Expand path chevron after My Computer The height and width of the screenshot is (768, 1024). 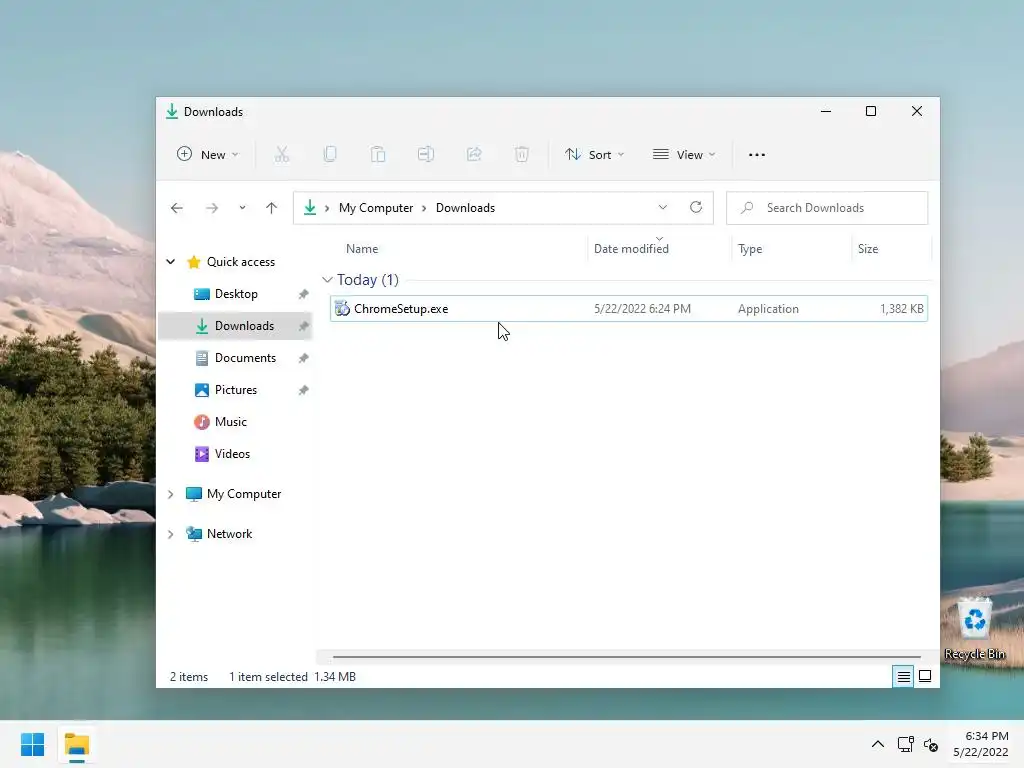pyautogui.click(x=424, y=208)
